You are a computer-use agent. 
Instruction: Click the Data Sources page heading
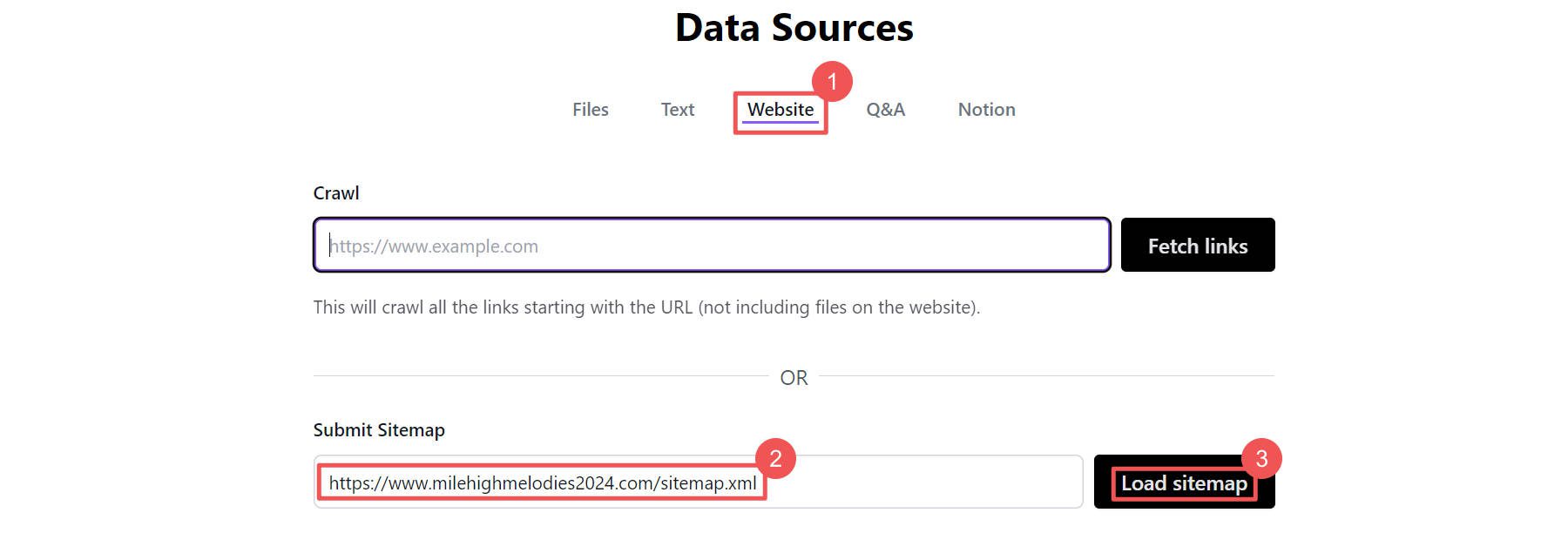(x=794, y=28)
